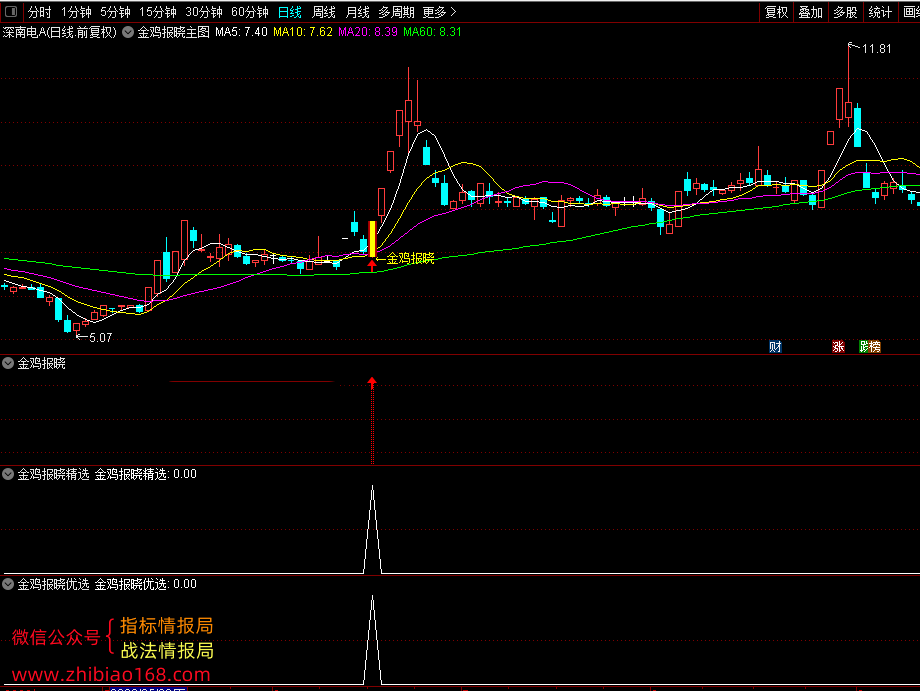Switch to 日线 daily chart
920x691 pixels.
(289, 12)
